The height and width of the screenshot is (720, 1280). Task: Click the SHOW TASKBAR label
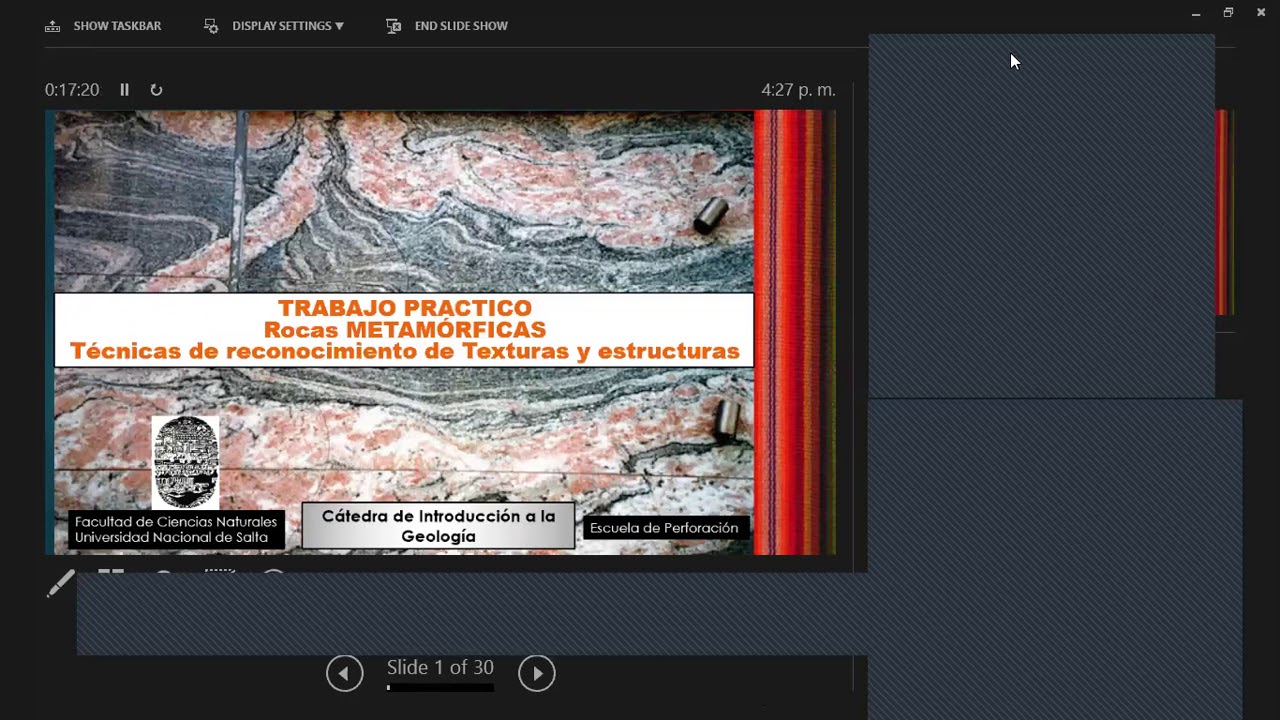[117, 26]
